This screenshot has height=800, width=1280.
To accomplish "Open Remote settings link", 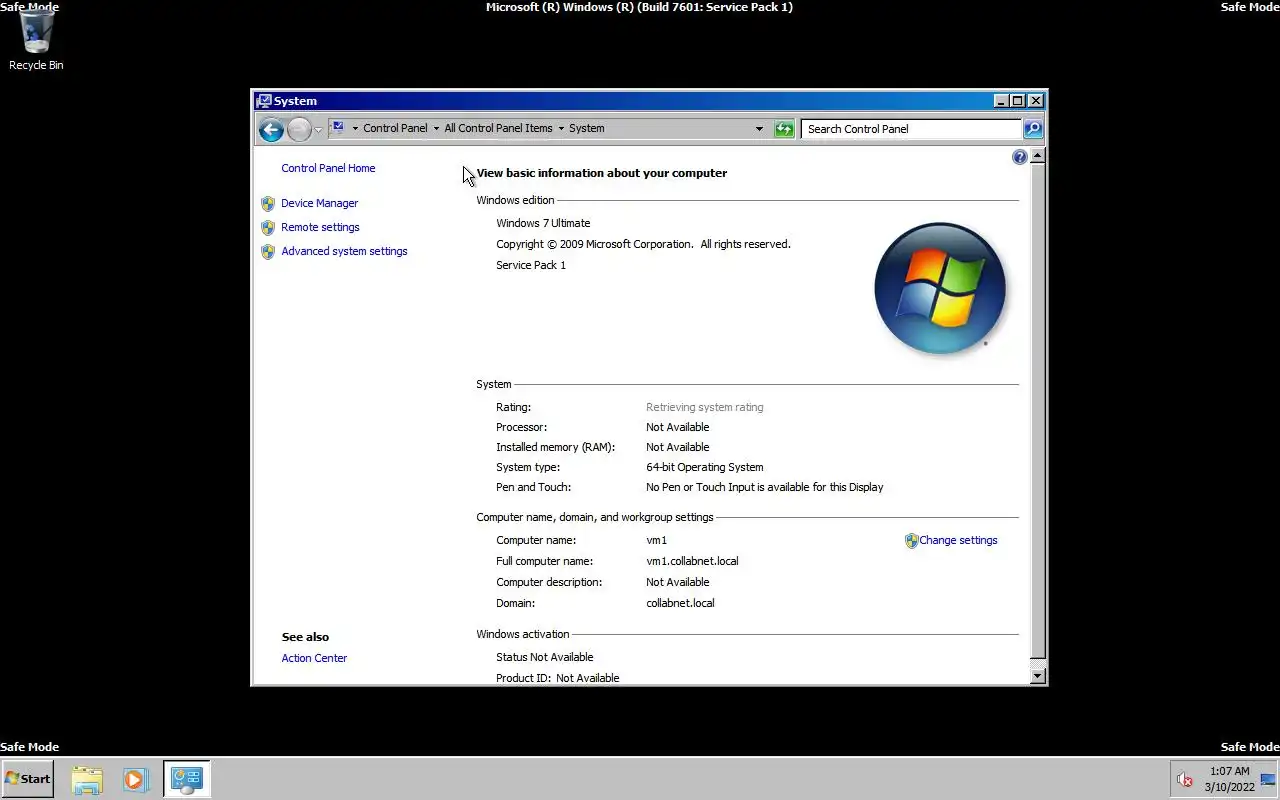I will (x=320, y=227).
